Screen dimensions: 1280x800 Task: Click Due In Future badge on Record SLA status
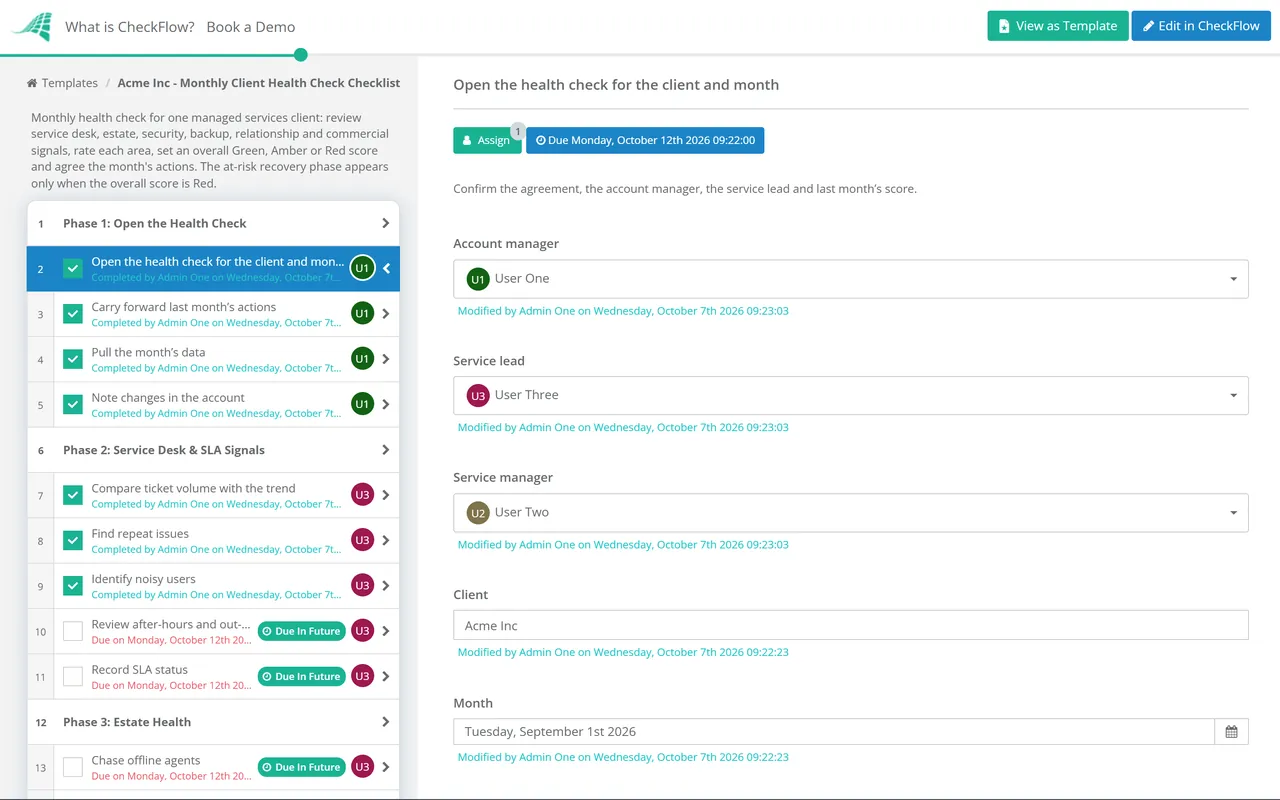302,677
